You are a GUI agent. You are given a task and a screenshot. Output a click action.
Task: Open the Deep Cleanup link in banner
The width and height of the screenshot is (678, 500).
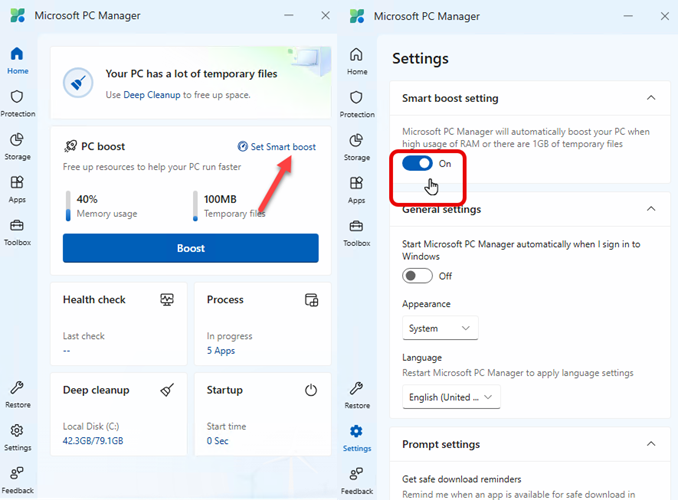152,95
